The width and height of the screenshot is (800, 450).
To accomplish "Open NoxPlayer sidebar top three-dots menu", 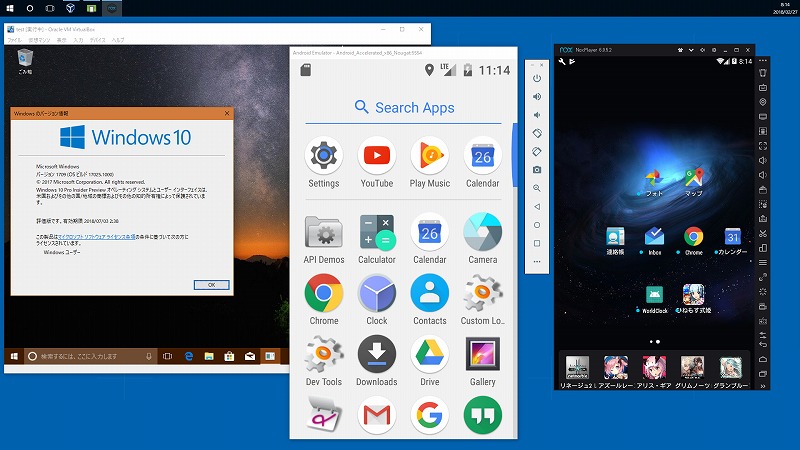I will point(763,61).
